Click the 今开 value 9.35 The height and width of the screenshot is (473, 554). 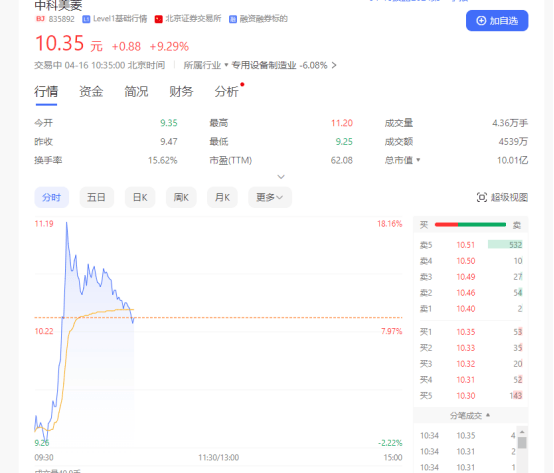pyautogui.click(x=169, y=123)
